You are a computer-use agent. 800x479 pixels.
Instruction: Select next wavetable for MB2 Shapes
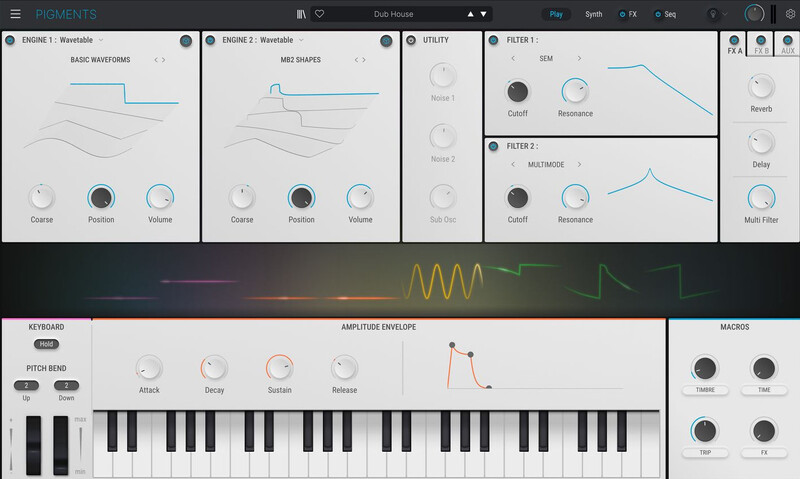364,60
